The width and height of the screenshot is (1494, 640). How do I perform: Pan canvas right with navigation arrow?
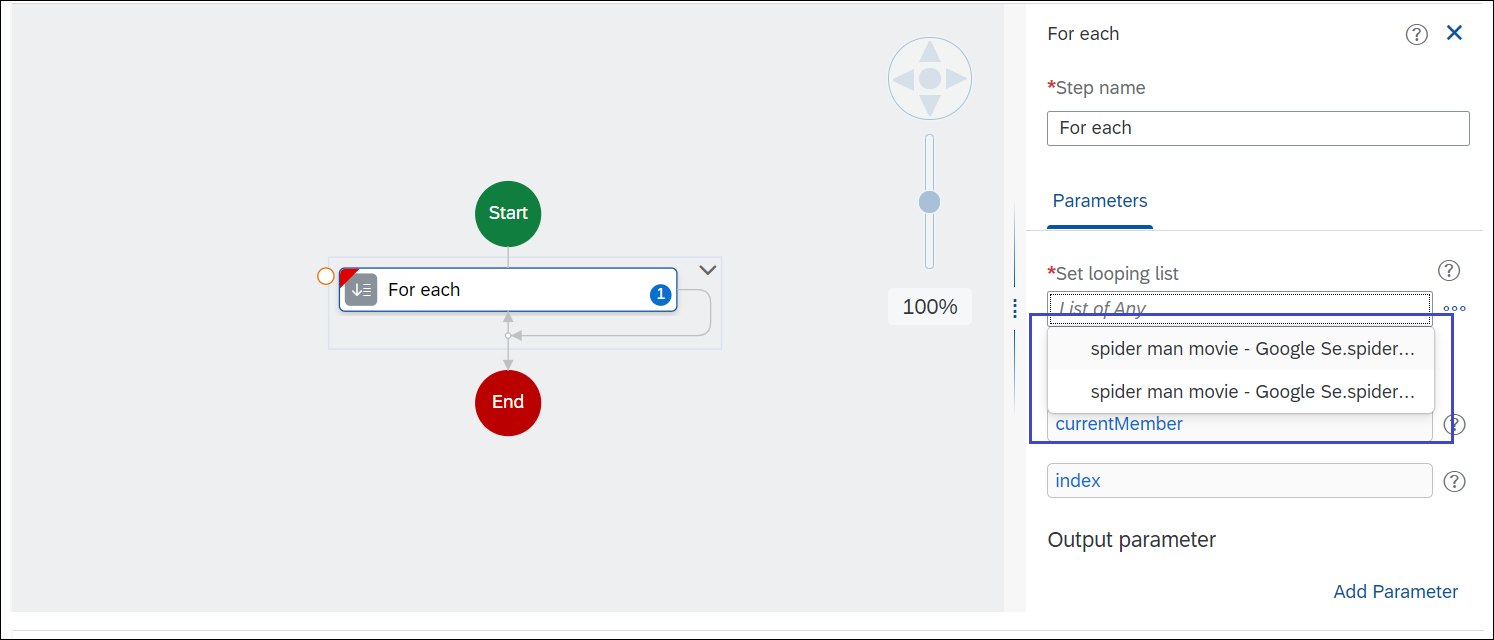pyautogui.click(x=956, y=78)
